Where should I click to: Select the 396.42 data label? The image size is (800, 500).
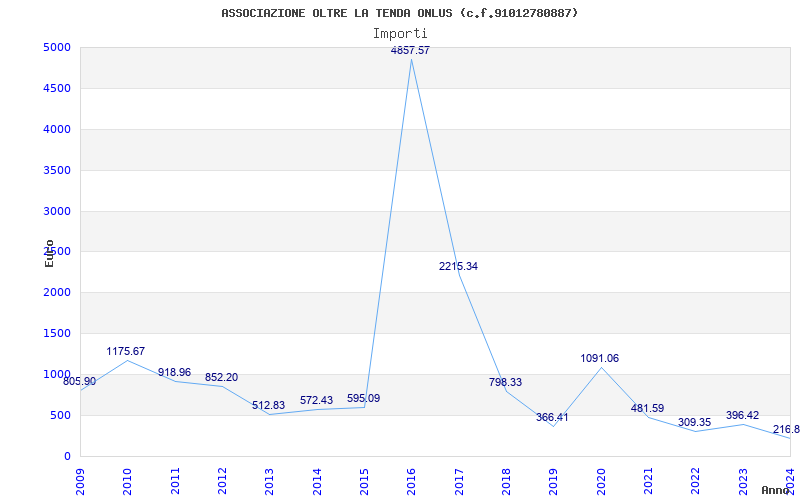click(x=742, y=416)
